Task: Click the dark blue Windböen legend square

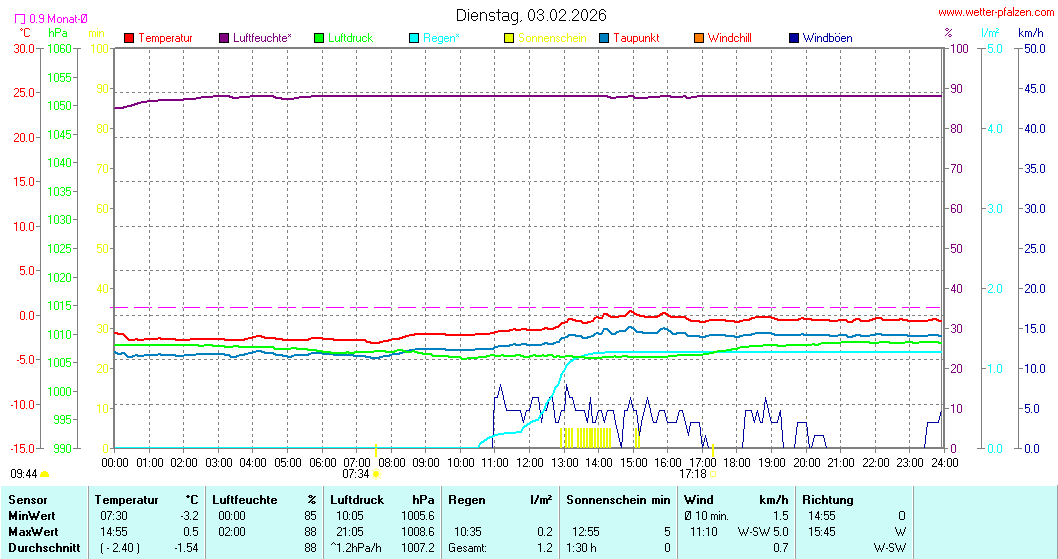Action: pos(793,38)
